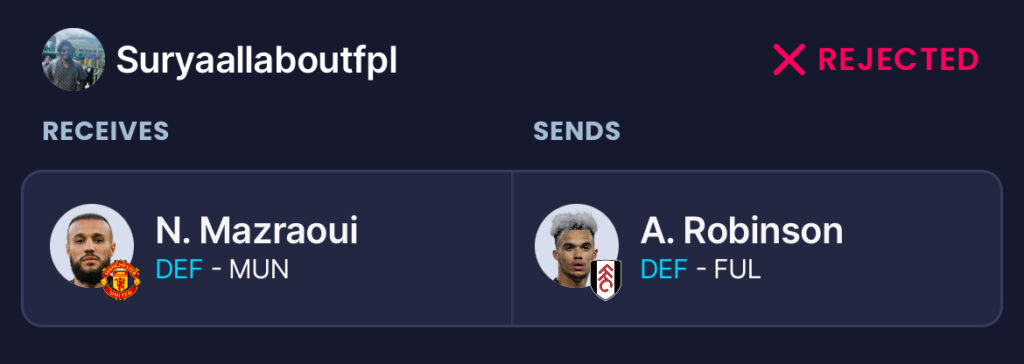Viewport: 1024px width, 364px height.
Task: Select the A. Robinson player name
Action: [x=741, y=231]
